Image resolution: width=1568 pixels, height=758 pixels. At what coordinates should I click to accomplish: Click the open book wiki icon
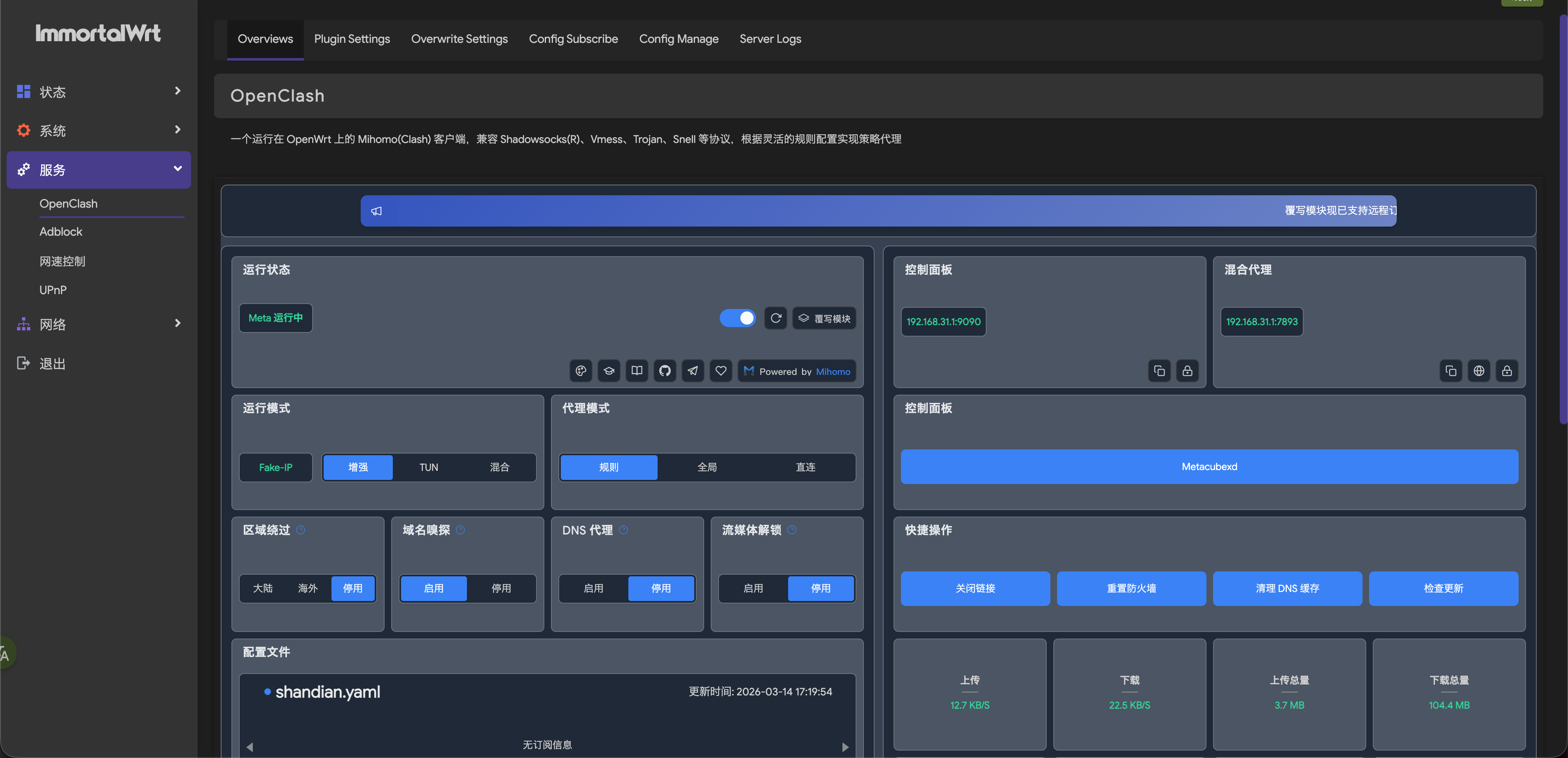point(637,371)
